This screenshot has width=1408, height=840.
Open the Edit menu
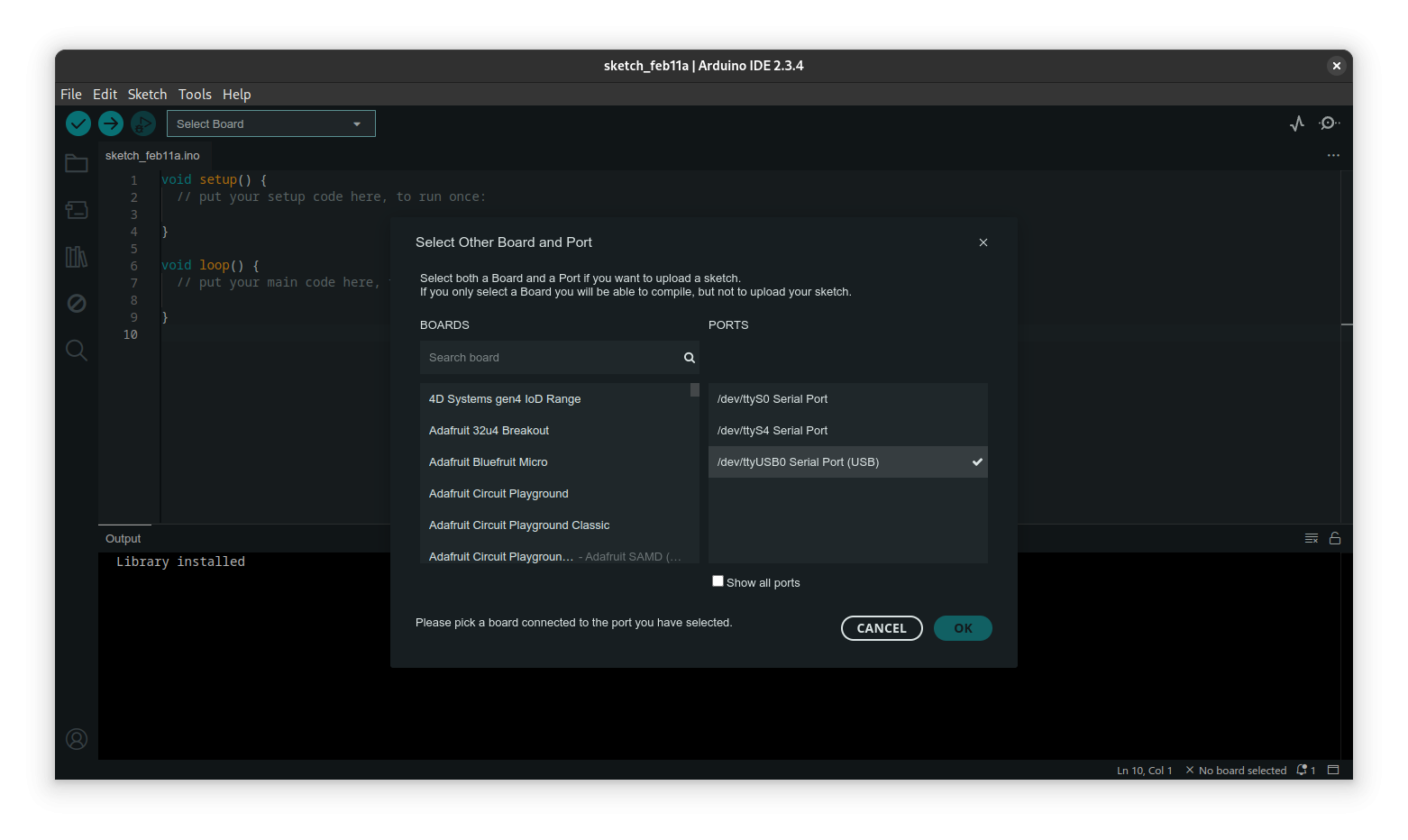coord(105,94)
